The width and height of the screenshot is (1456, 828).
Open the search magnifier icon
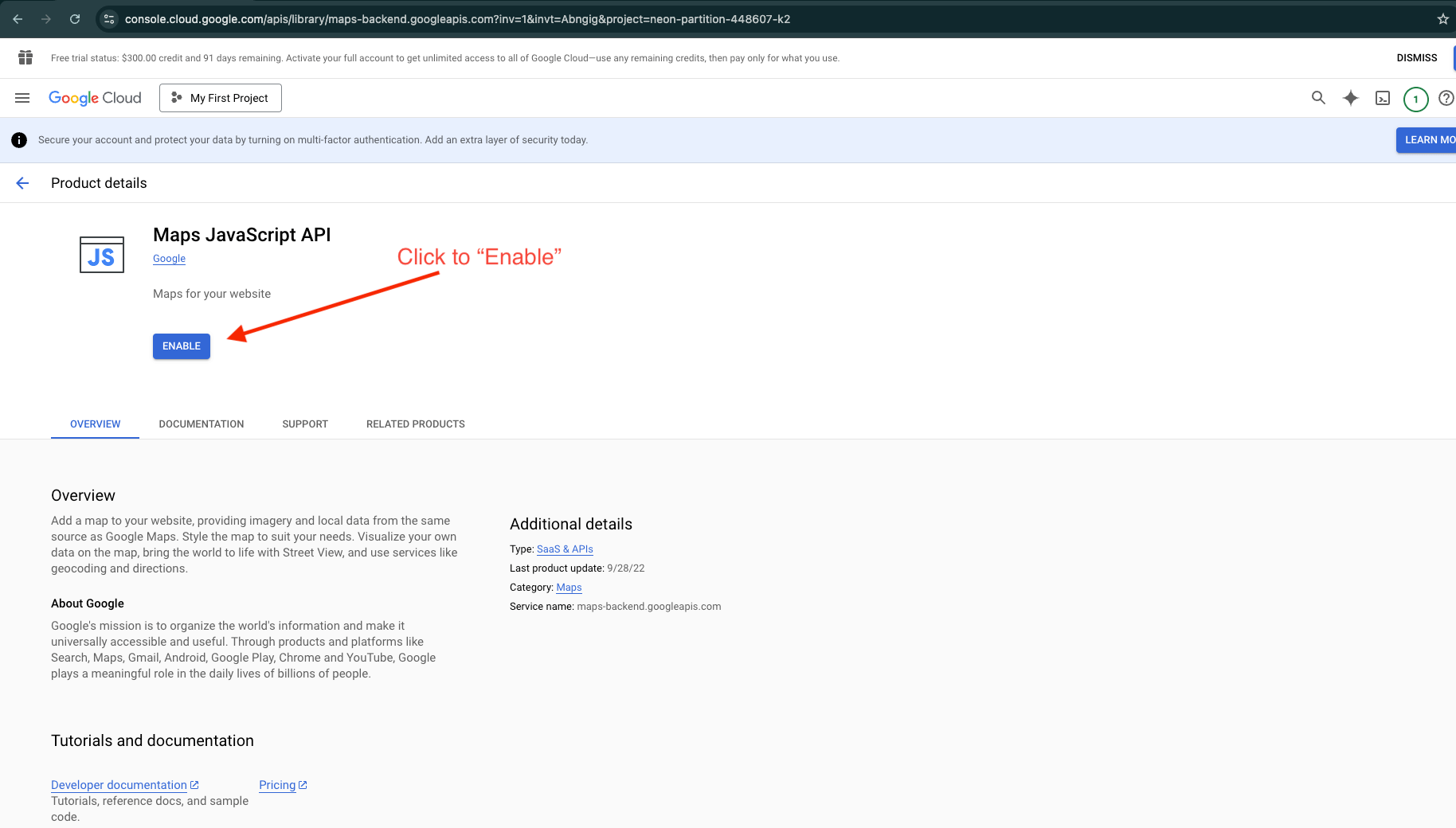[x=1319, y=98]
